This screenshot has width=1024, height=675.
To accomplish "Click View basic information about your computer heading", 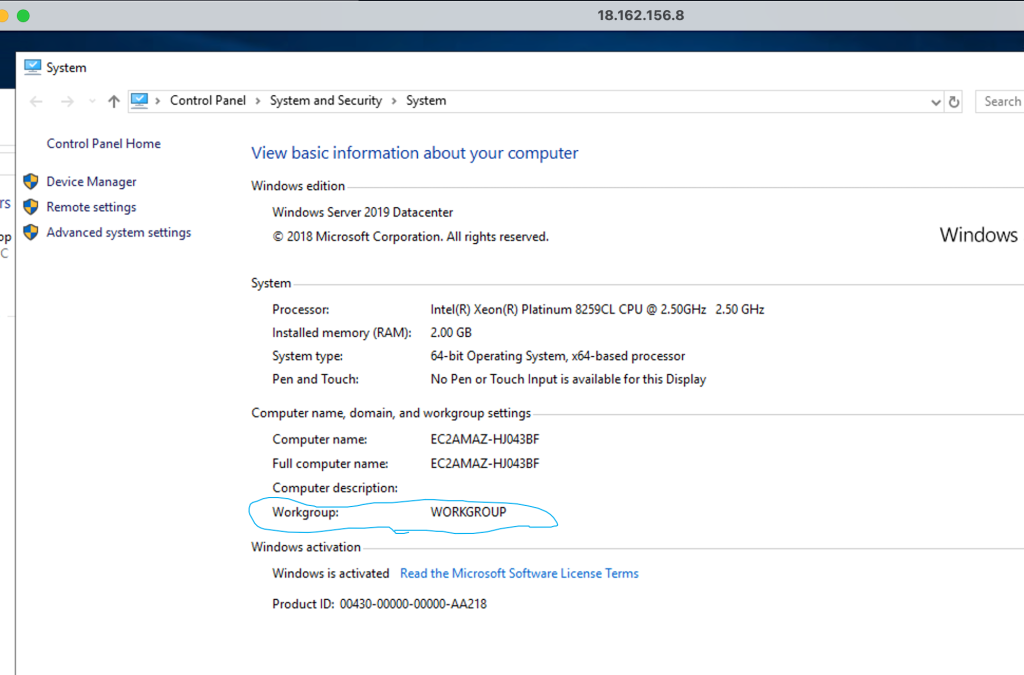I will pyautogui.click(x=415, y=153).
